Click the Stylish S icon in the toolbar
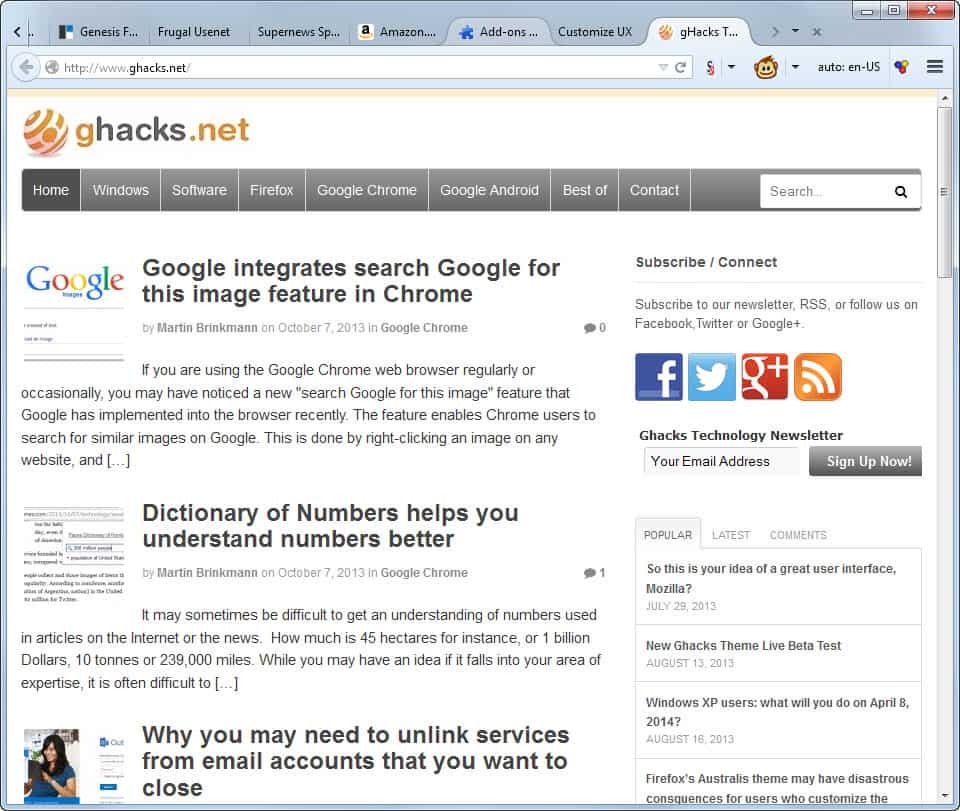 coord(710,67)
